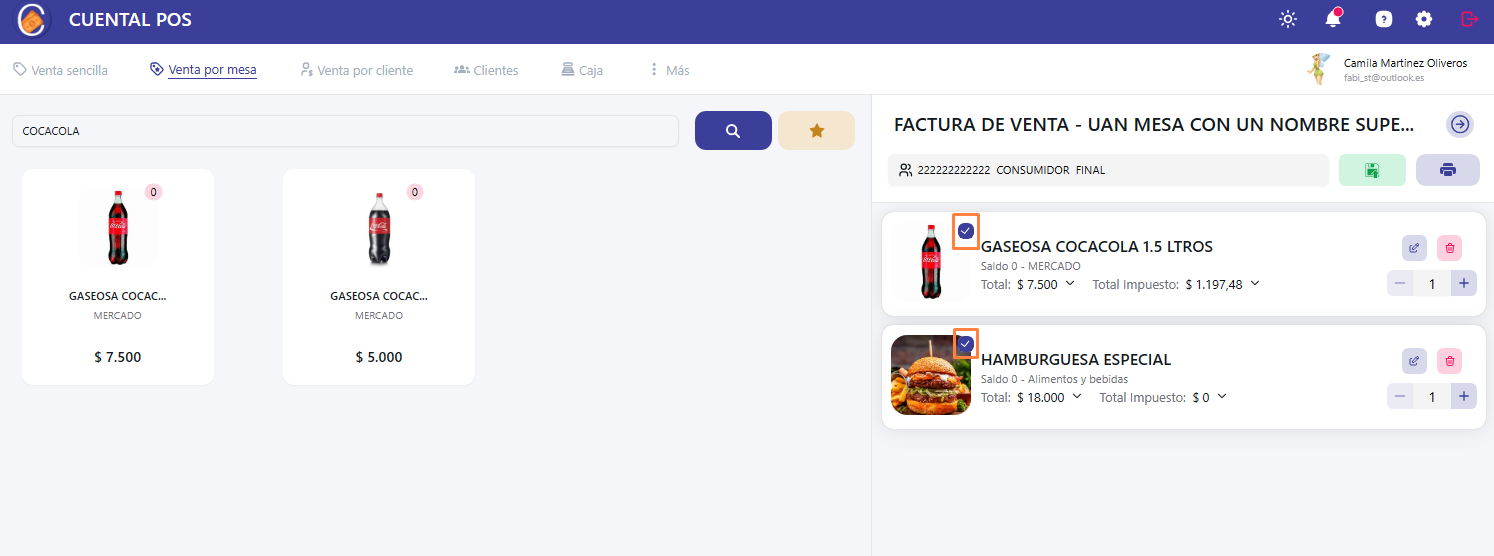Image resolution: width=1494 pixels, height=556 pixels.
Task: Show favorites with the star button
Action: coord(816,131)
